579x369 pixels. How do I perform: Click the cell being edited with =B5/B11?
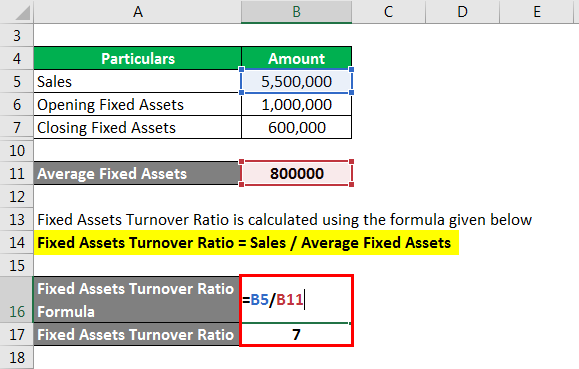[297, 300]
